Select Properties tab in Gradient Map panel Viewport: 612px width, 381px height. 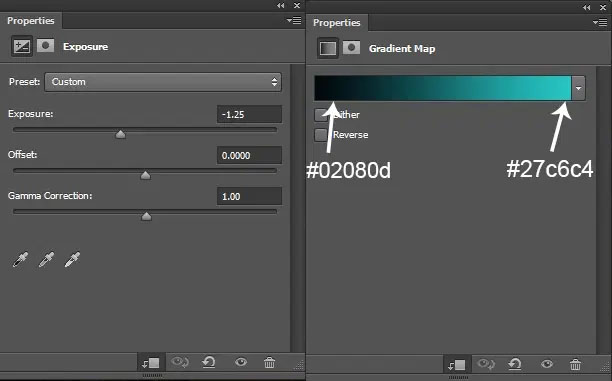point(337,23)
